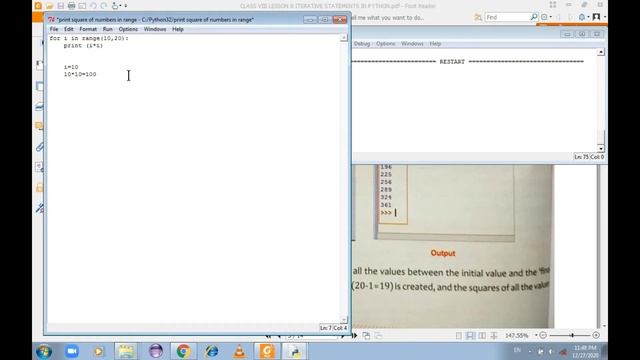Open the Edit menu in the IDLE editor
Viewport: 640px width, 360px height.
point(69,29)
